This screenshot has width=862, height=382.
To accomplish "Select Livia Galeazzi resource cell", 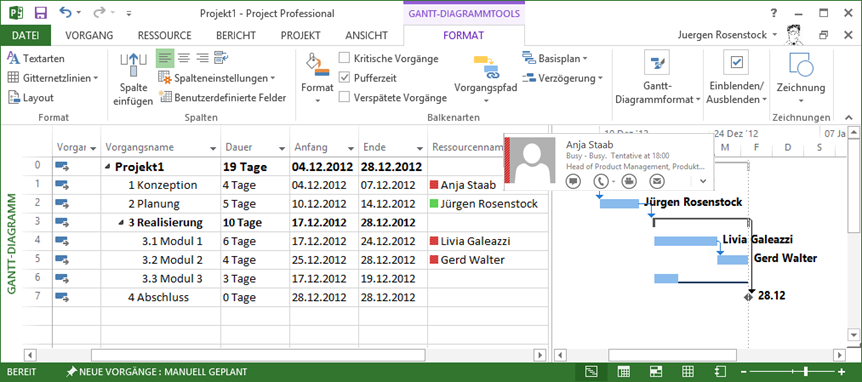I will point(488,241).
